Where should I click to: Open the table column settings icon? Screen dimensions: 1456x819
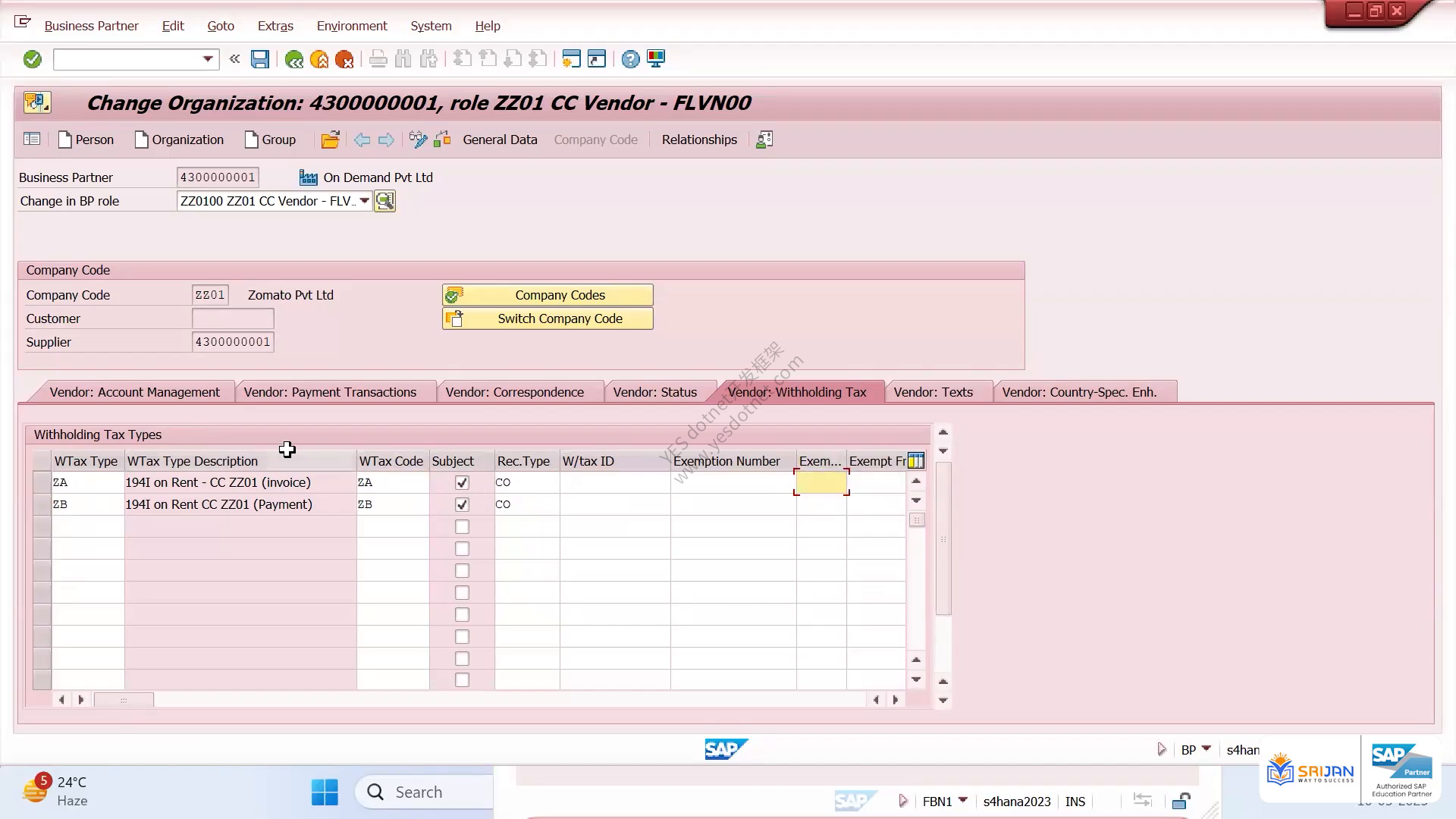click(x=916, y=461)
